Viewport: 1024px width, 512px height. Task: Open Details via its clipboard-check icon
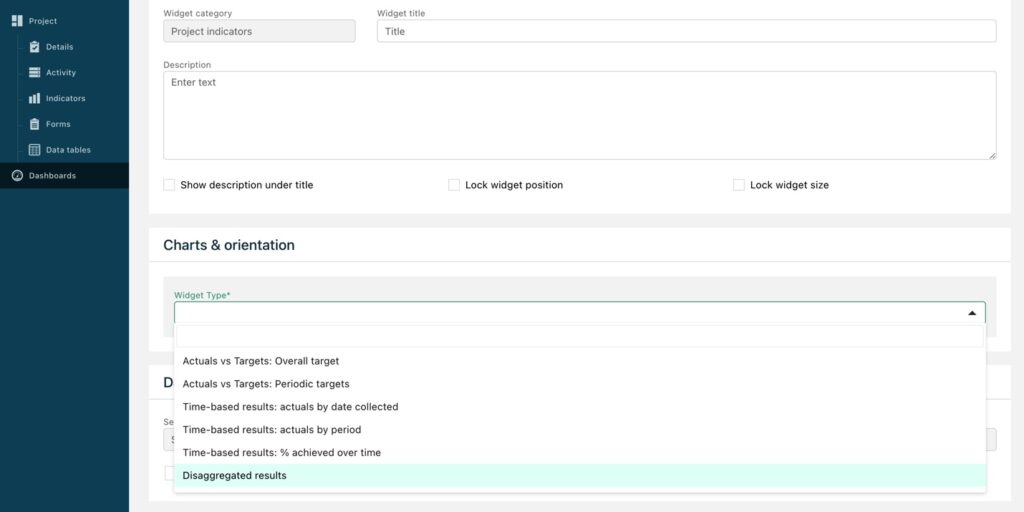click(35, 47)
